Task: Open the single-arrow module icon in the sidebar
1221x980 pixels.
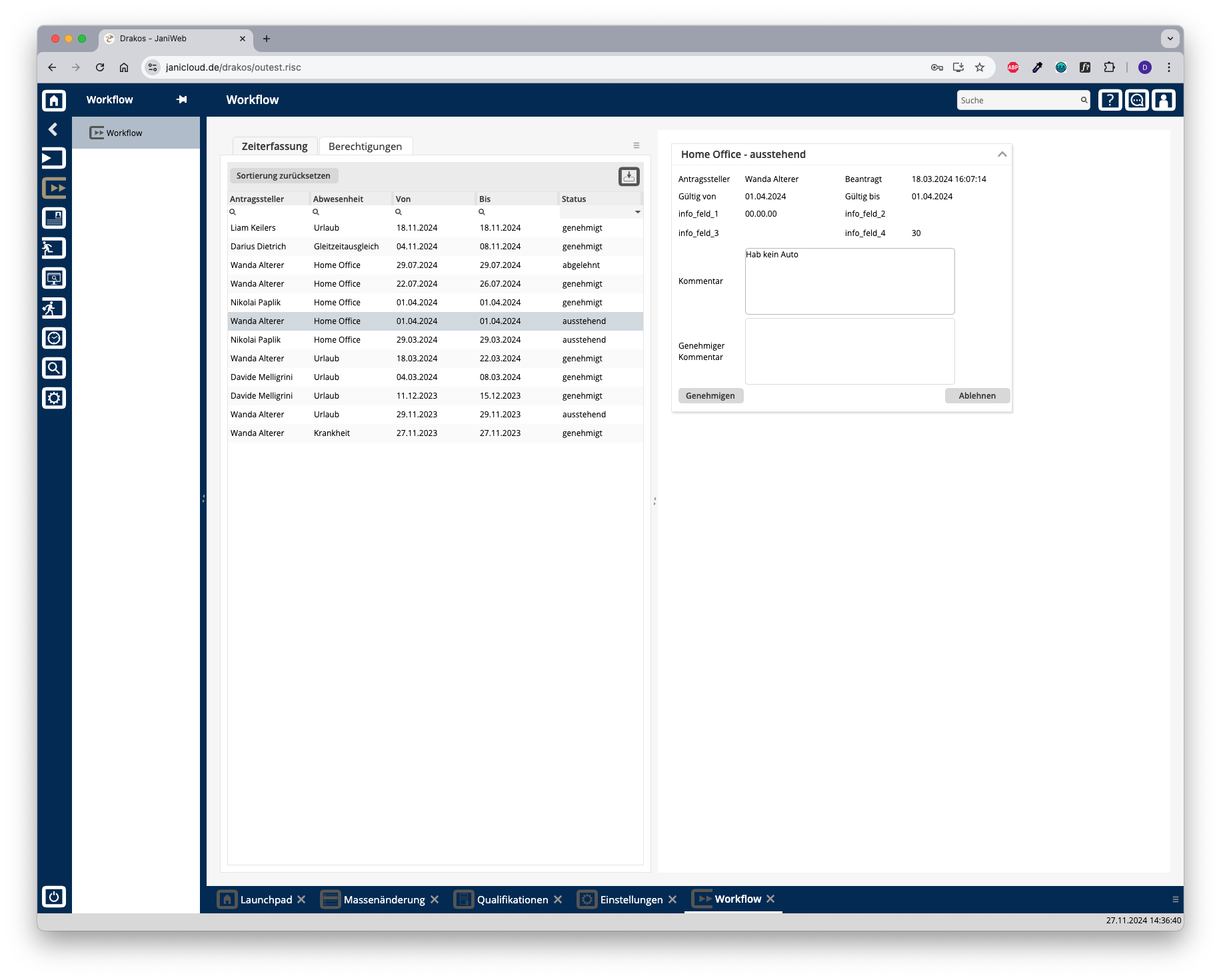Action: tap(54, 158)
